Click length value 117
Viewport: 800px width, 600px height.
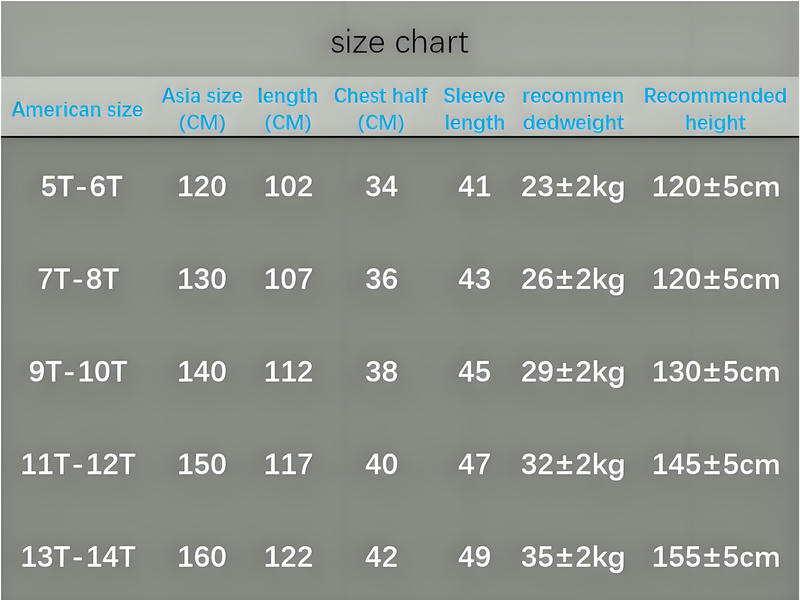(x=288, y=464)
